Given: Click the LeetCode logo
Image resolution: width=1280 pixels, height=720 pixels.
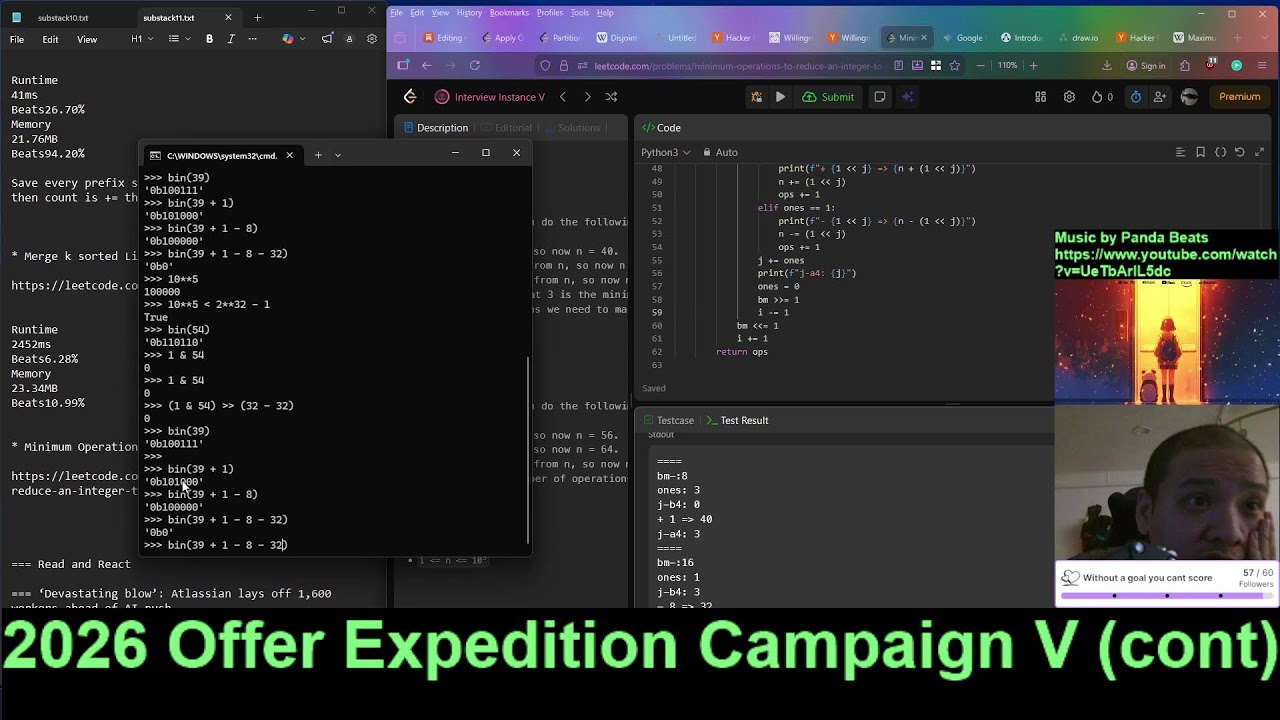Looking at the screenshot, I should (410, 97).
